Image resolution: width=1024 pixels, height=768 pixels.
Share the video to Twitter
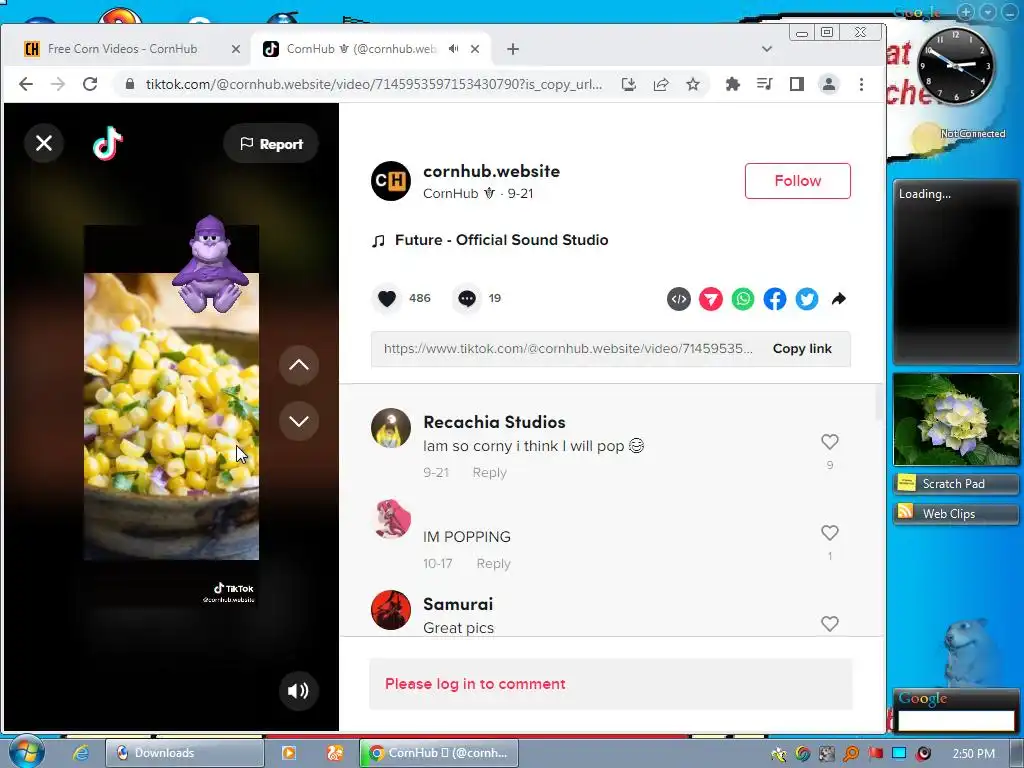(807, 299)
